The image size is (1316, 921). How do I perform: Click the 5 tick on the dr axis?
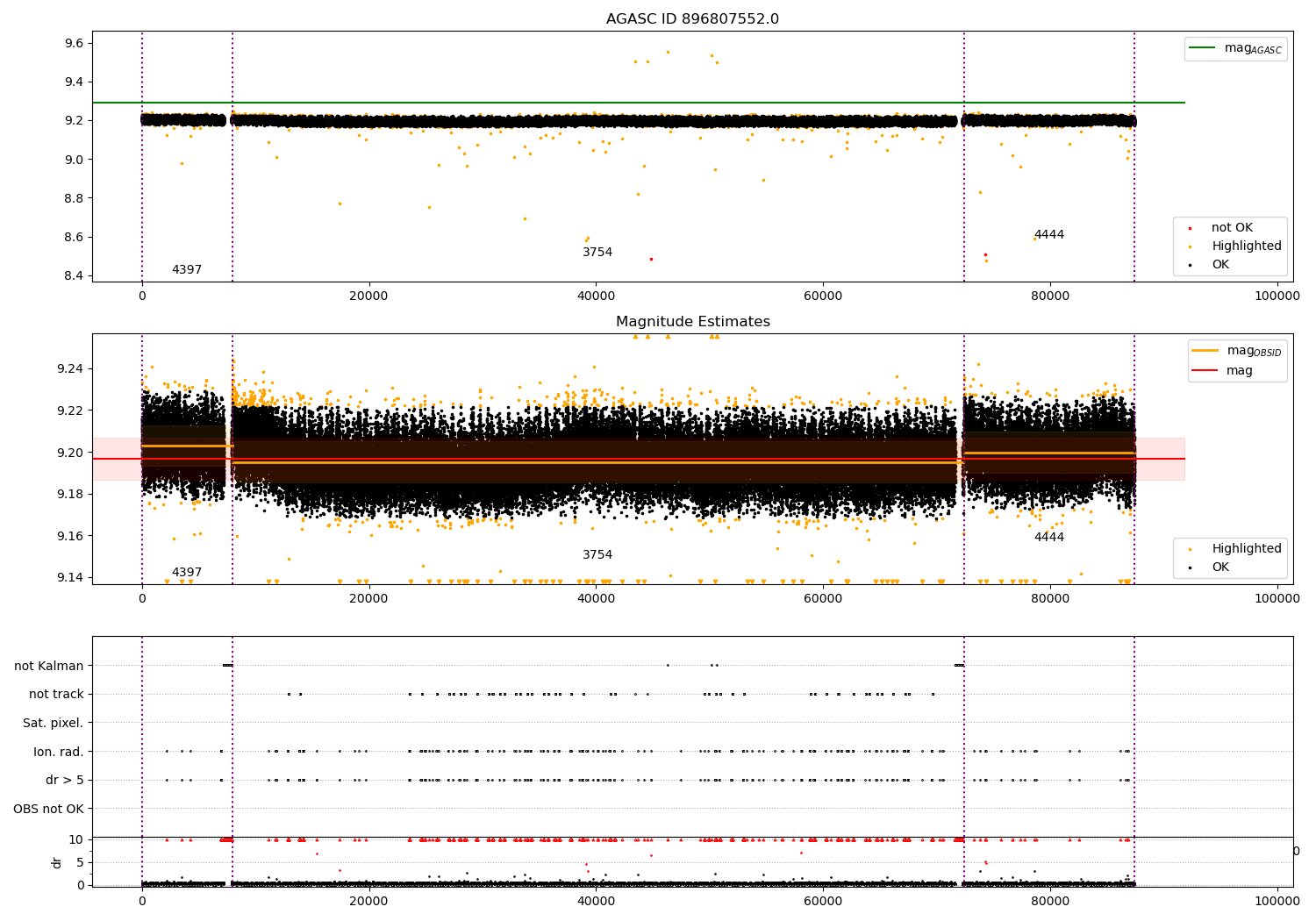pyautogui.click(x=80, y=862)
